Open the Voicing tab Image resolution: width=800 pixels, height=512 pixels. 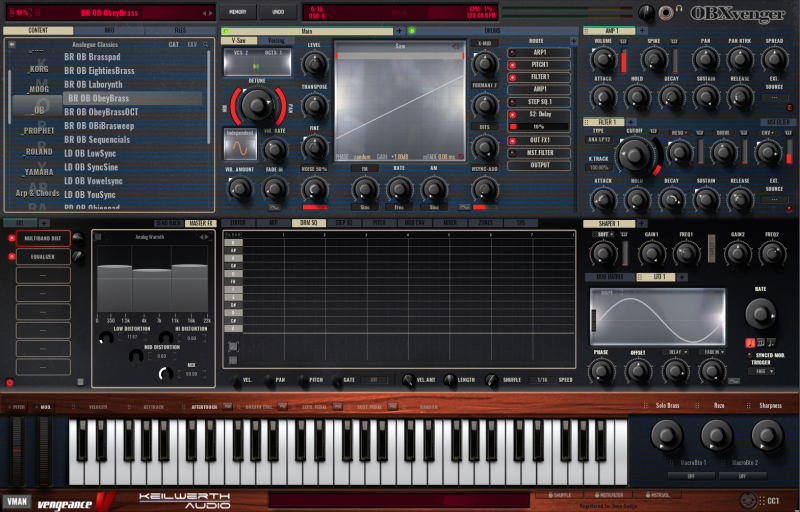coord(276,41)
